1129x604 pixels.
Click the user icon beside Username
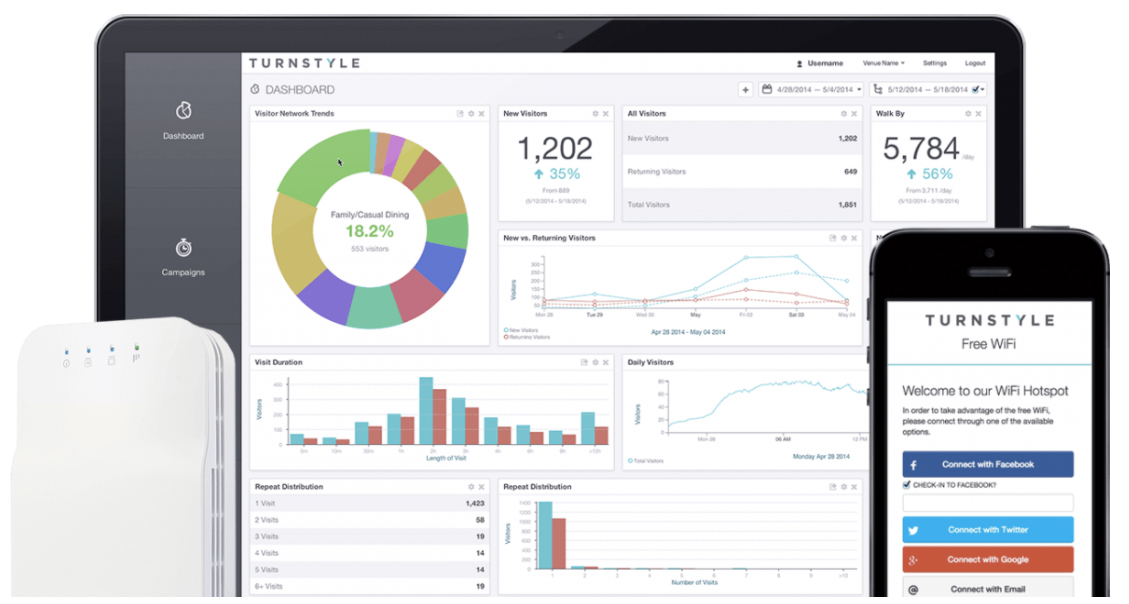click(x=799, y=63)
